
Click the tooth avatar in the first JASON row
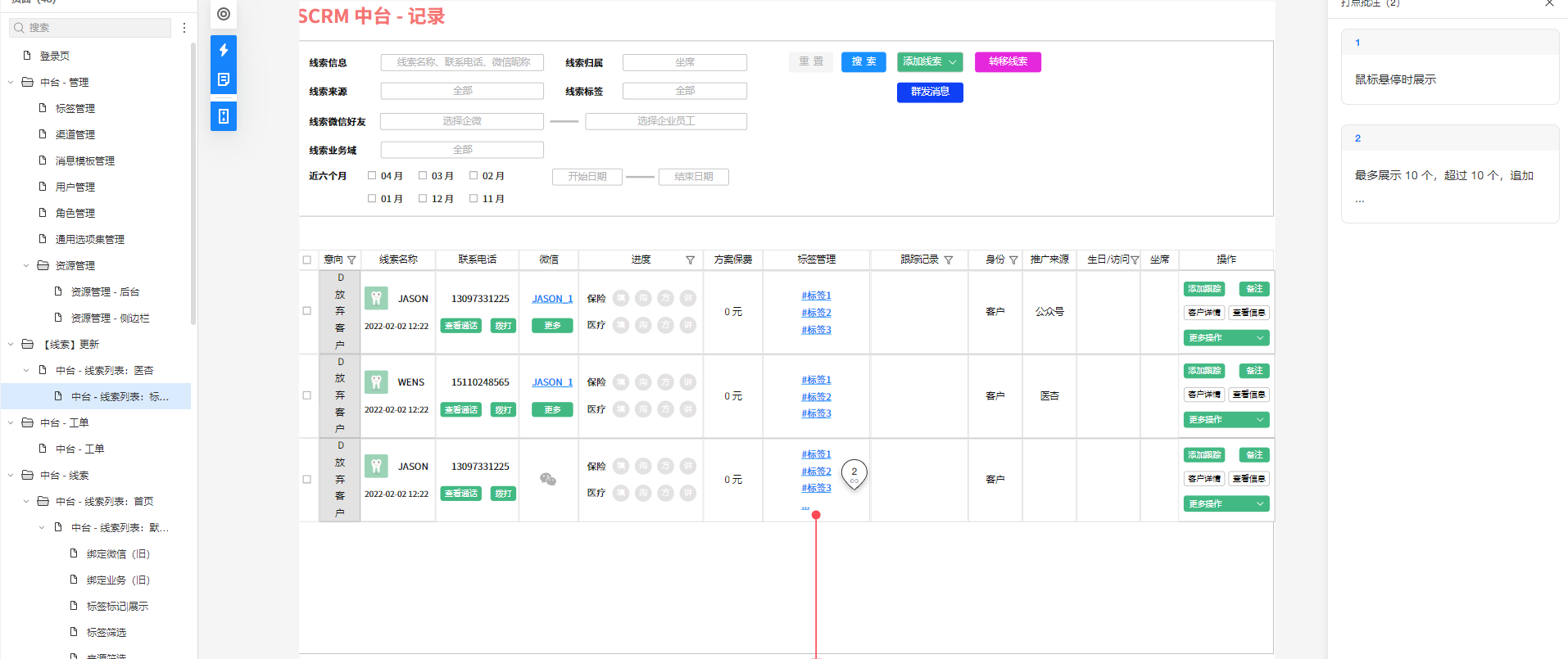click(376, 298)
